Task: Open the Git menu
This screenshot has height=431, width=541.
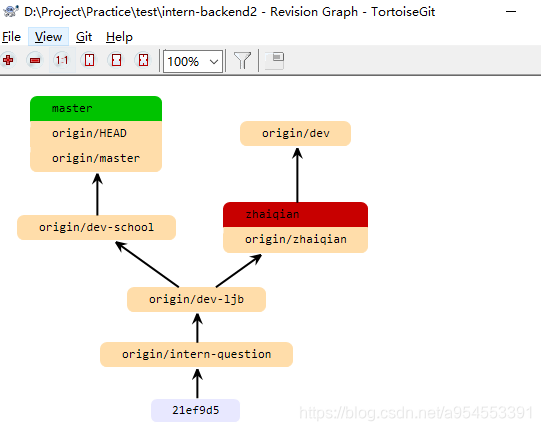Action: tap(84, 37)
